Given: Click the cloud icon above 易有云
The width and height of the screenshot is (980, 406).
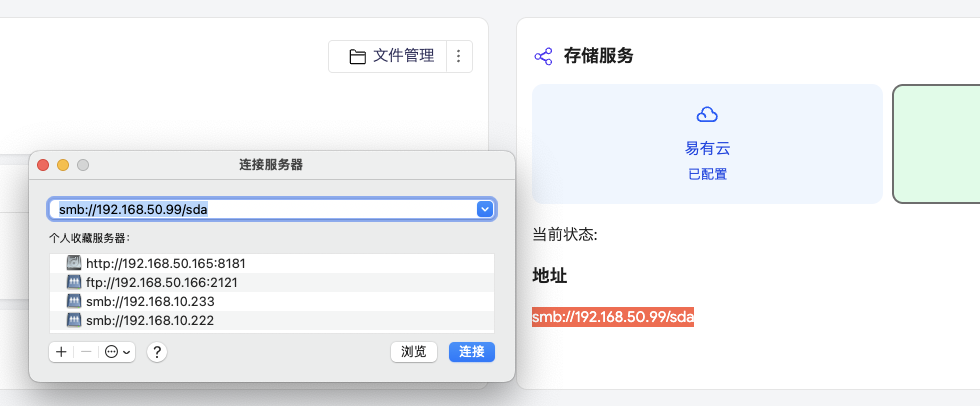Looking at the screenshot, I should point(707,114).
